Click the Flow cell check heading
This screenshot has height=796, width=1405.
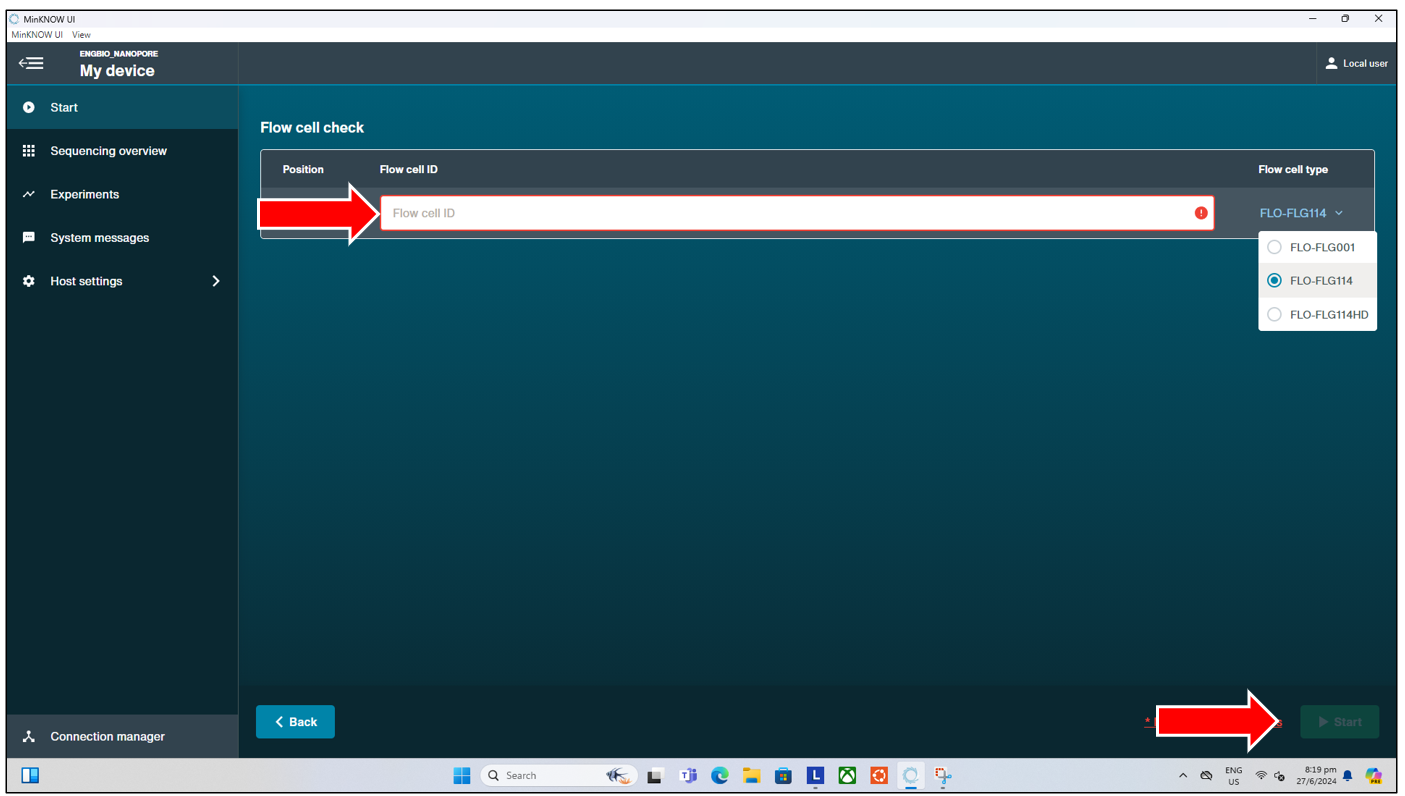pyautogui.click(x=312, y=128)
